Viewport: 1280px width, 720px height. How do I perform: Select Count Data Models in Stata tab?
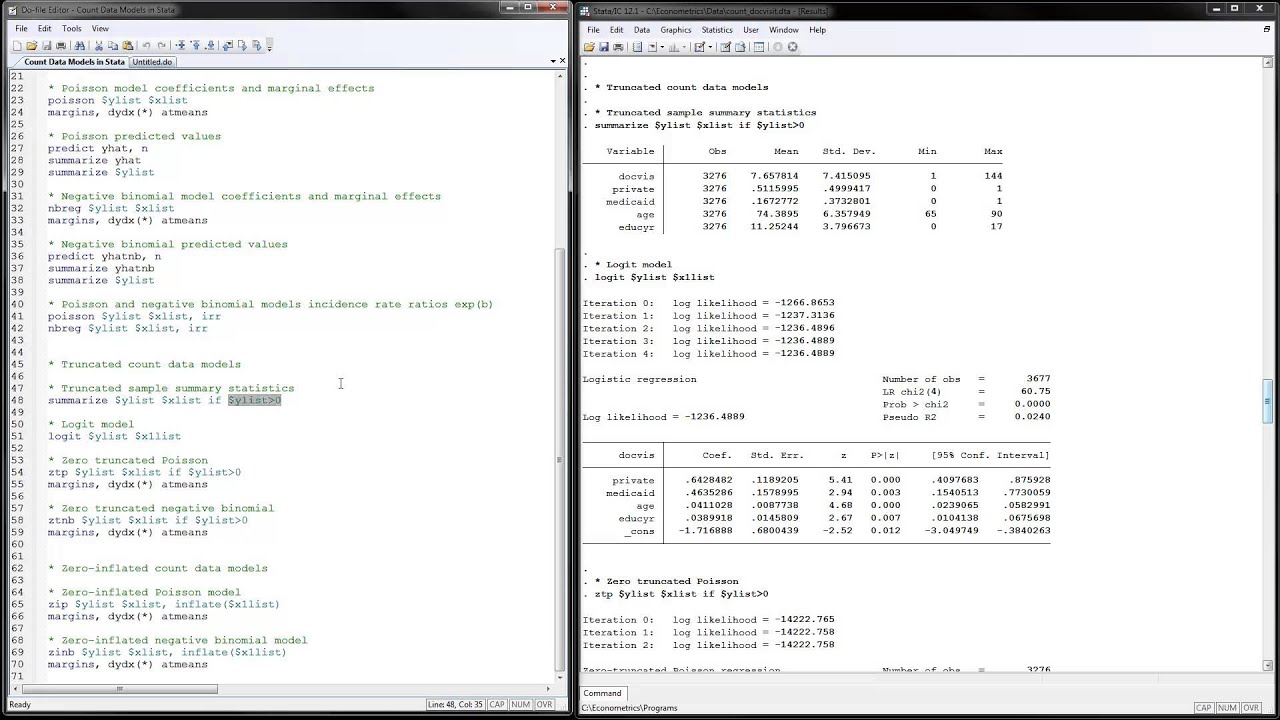click(74, 62)
